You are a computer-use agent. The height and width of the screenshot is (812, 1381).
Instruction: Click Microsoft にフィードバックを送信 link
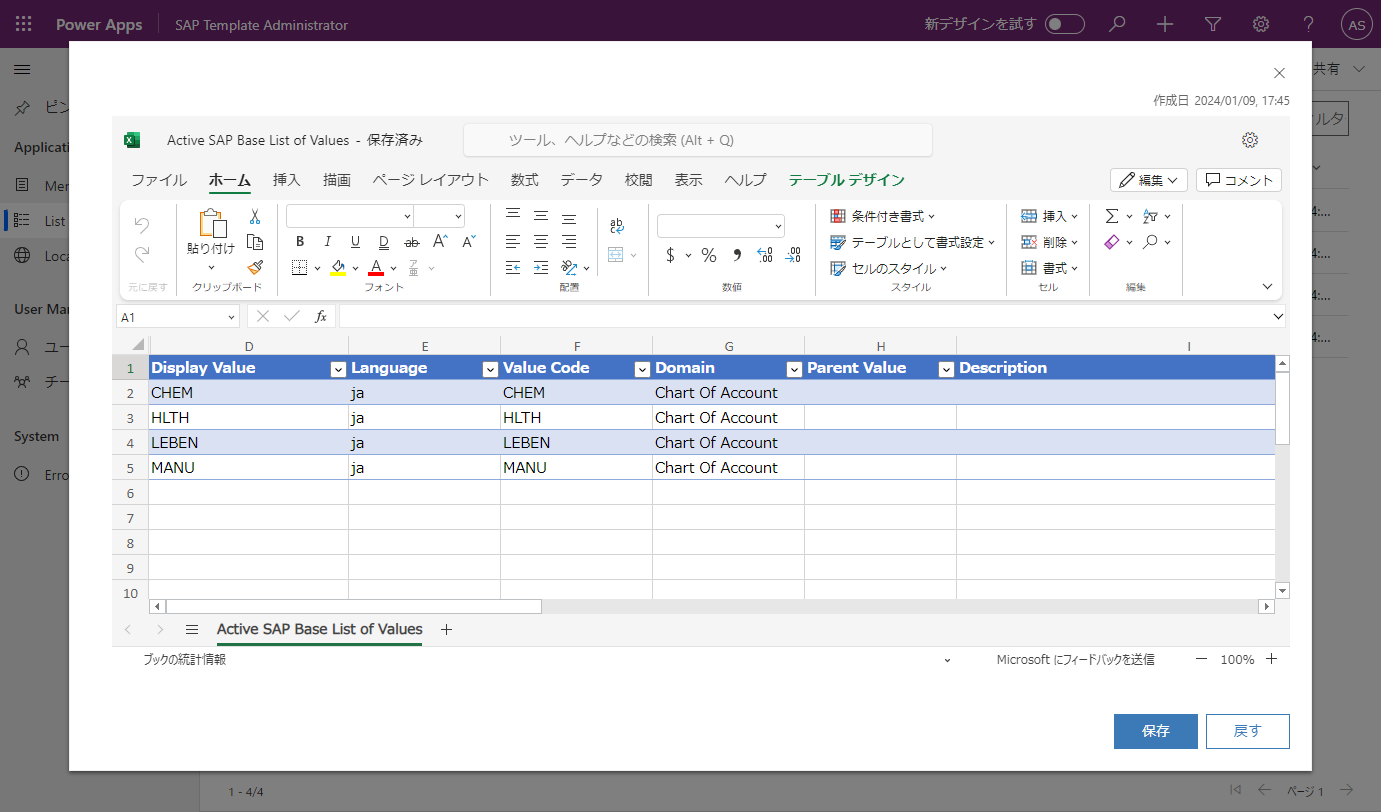point(1075,660)
